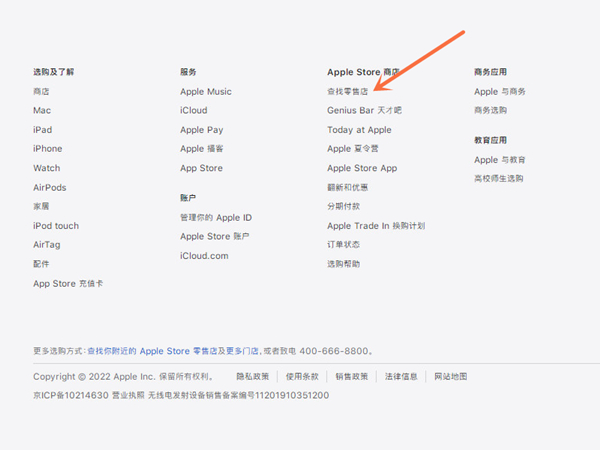The image size is (600, 450).
Task: Open the 高校师生选购 link
Action: (x=499, y=179)
